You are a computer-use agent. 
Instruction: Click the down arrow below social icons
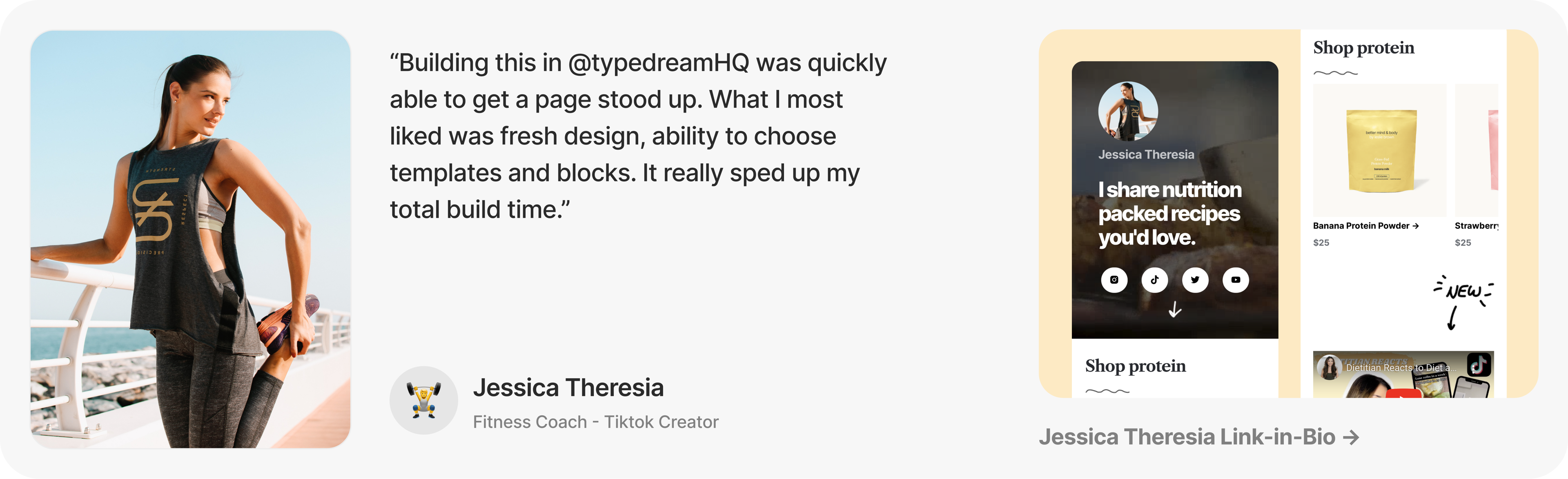point(1175,310)
